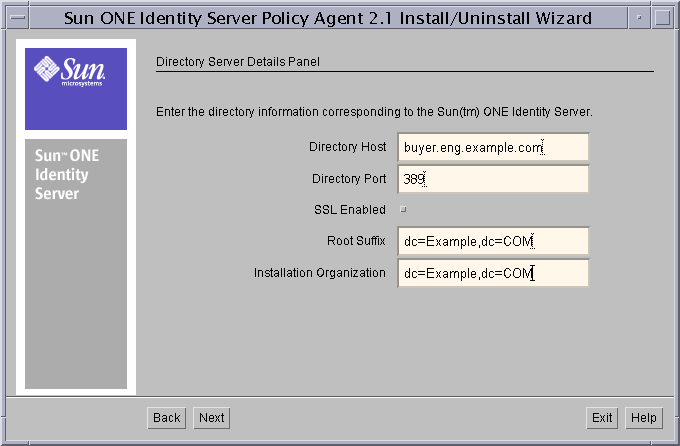Click the Installation Organization input field

[493, 273]
